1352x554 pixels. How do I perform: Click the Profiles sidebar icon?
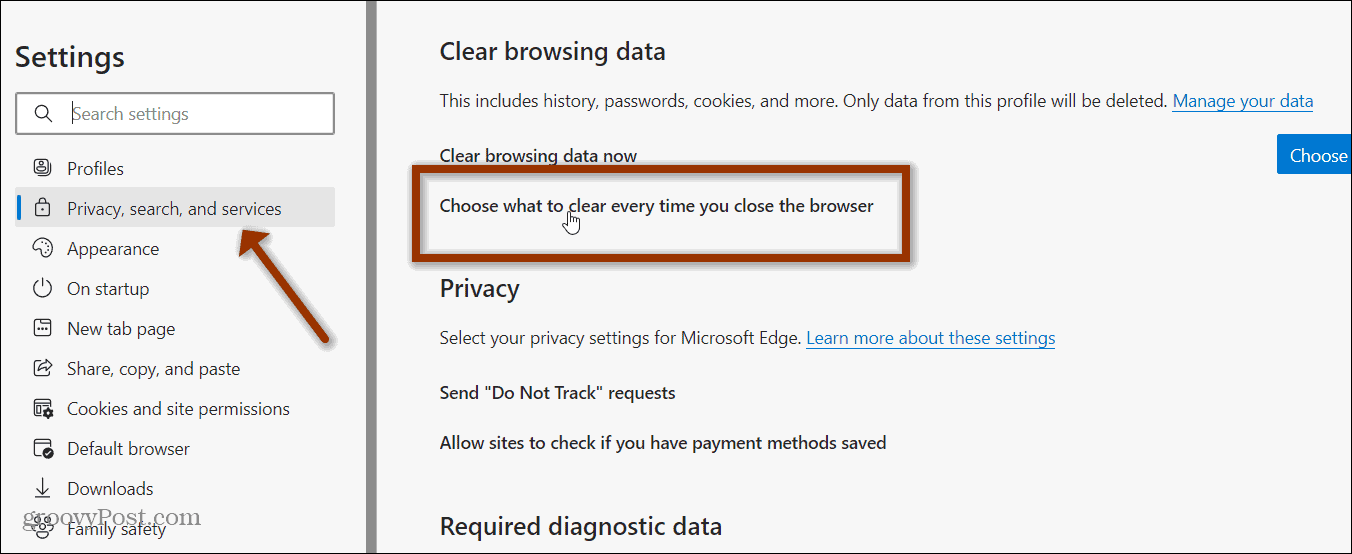point(42,168)
